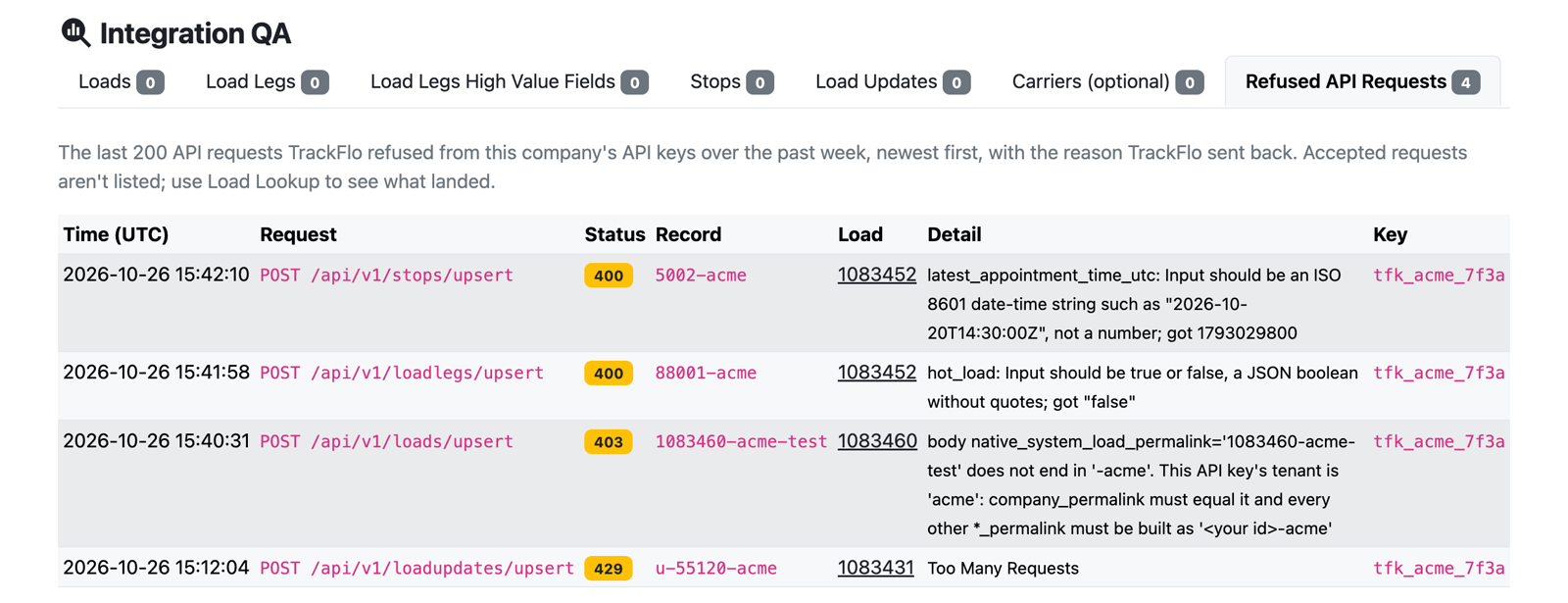This screenshot has height=603, width=1568.
Task: Click the latest_appointment_time_utc detail message
Action: 1134,304
